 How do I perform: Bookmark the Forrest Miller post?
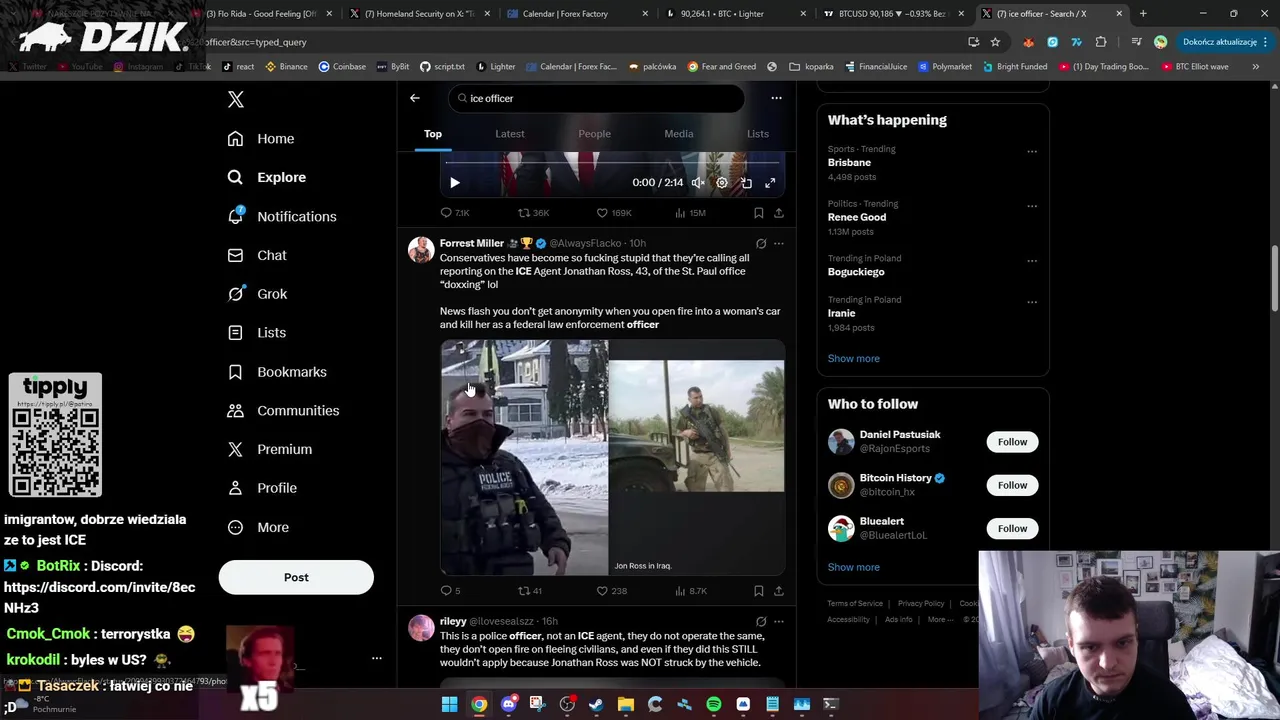759,591
